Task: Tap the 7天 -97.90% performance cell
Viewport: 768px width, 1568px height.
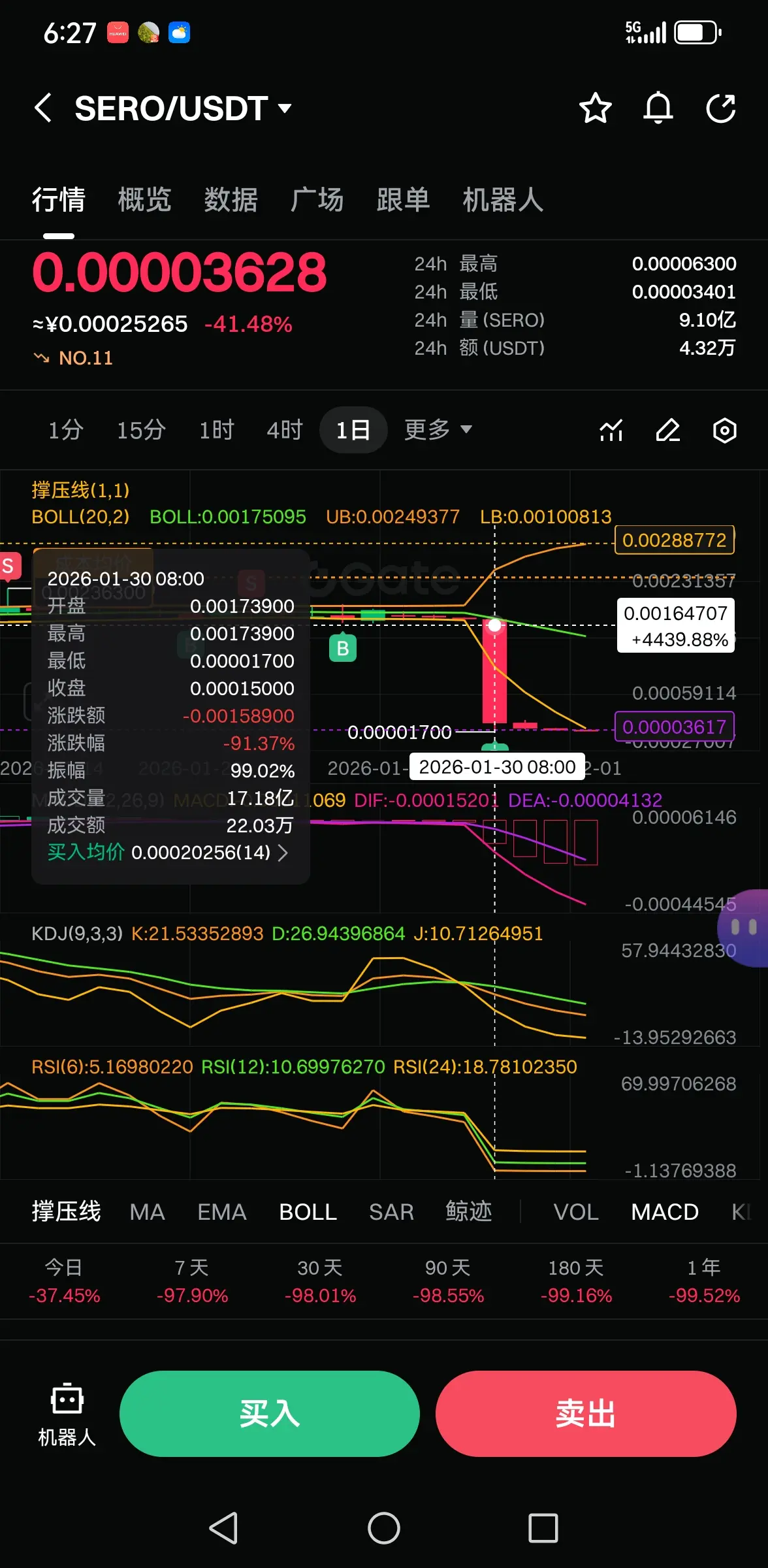Action: coord(192,1281)
